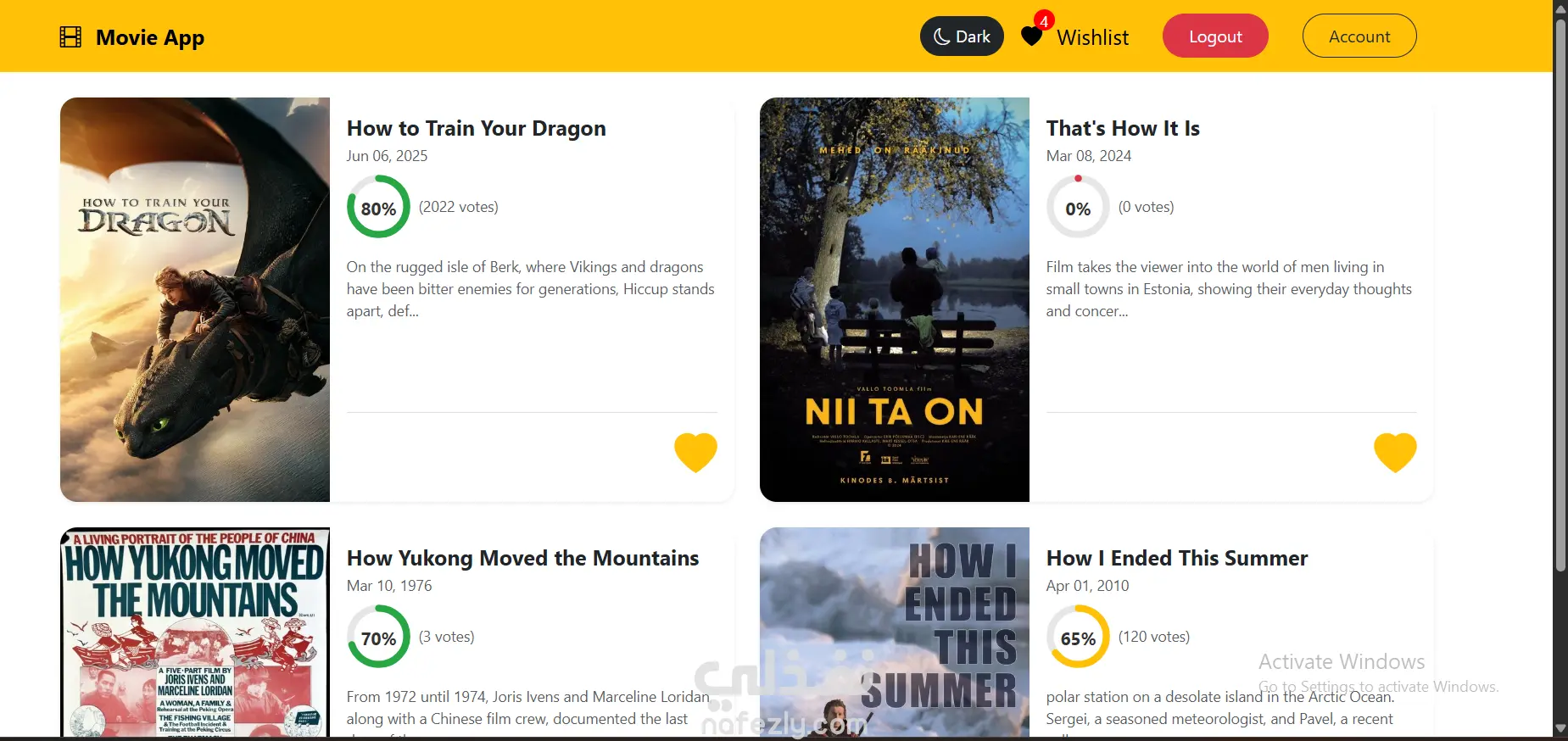Click the film reel logo icon
1568x741 pixels.
70,37
